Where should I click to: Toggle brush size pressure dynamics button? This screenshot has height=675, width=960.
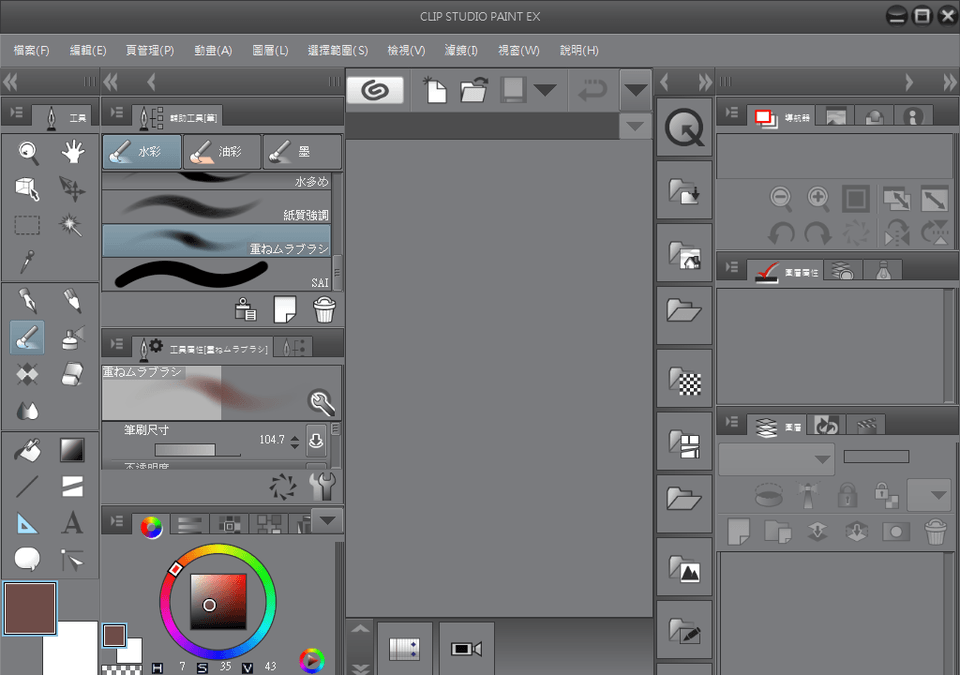pos(316,439)
